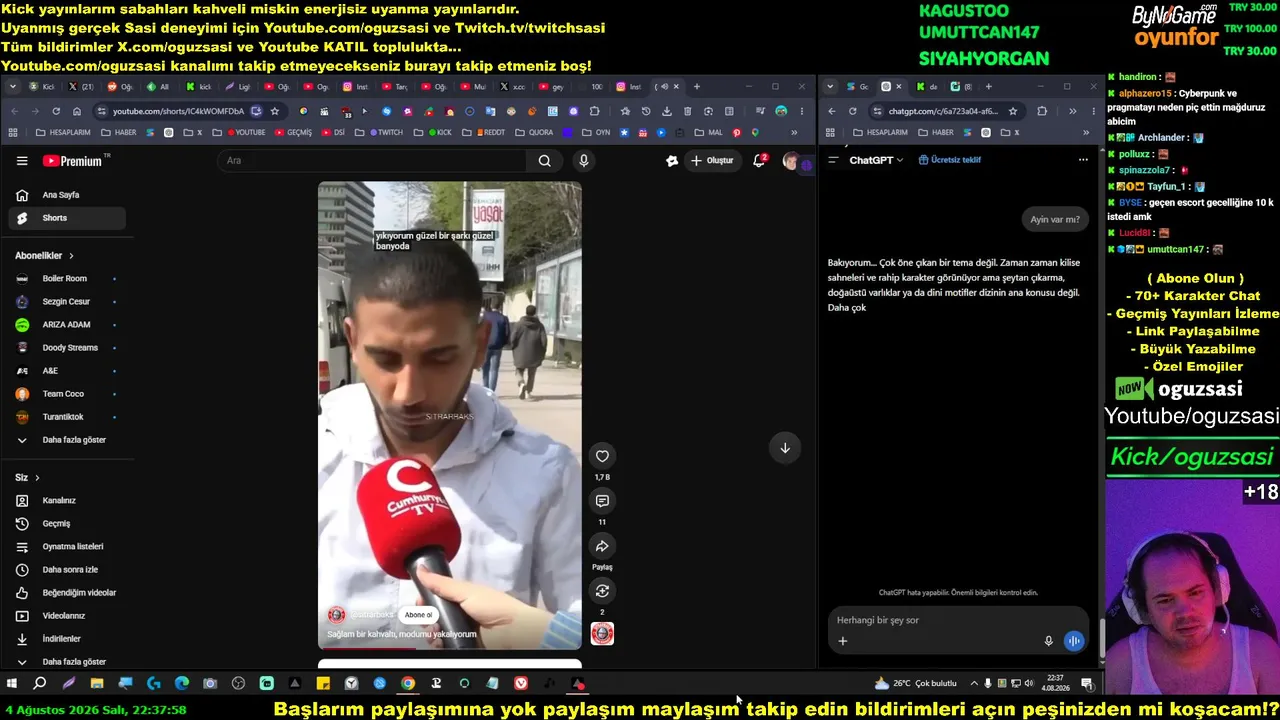Open the Windows Start menu
1280x720 pixels.
click(12, 684)
